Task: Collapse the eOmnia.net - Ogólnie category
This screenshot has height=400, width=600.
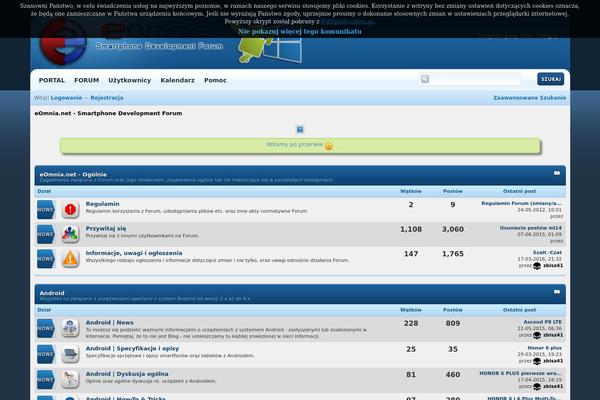Action: 557,173
